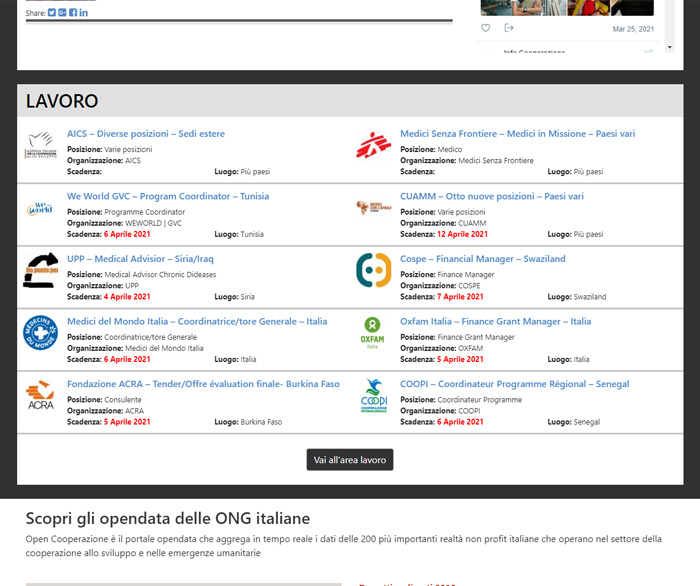Share on LinkedIn icon
Viewport: 700px width, 586px height.
pyautogui.click(x=83, y=13)
